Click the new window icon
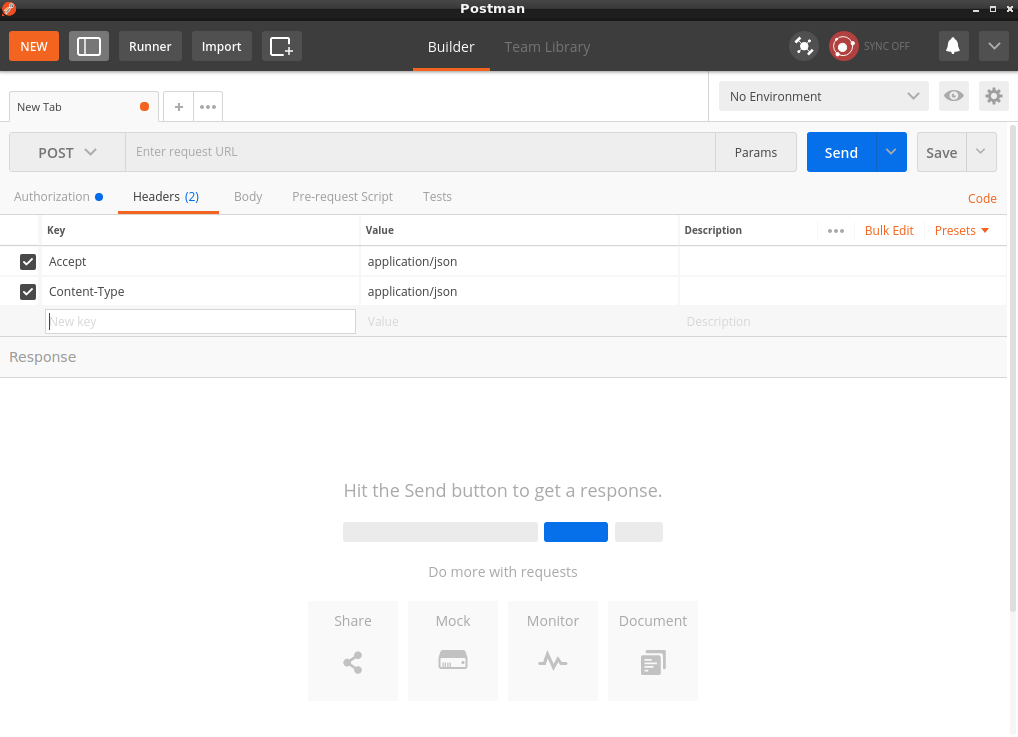Image resolution: width=1018 pixels, height=737 pixels. [x=281, y=46]
